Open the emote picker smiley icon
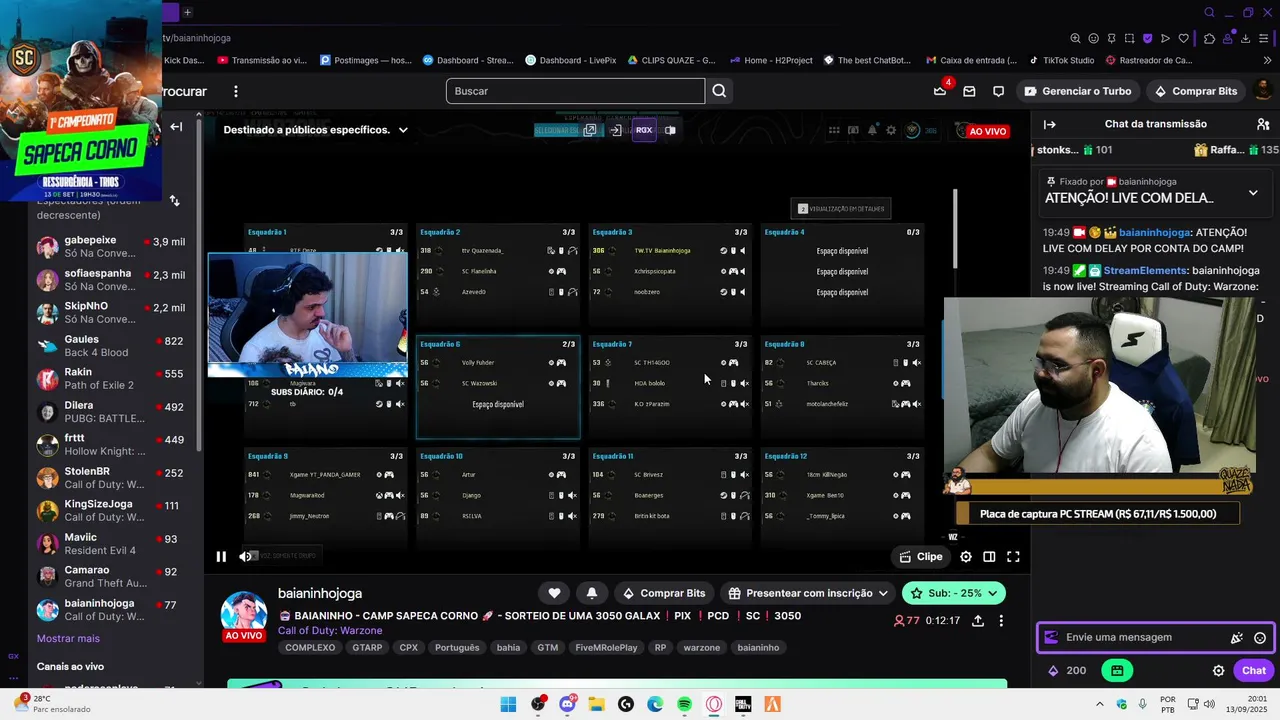This screenshot has width=1280, height=720. point(1260,638)
